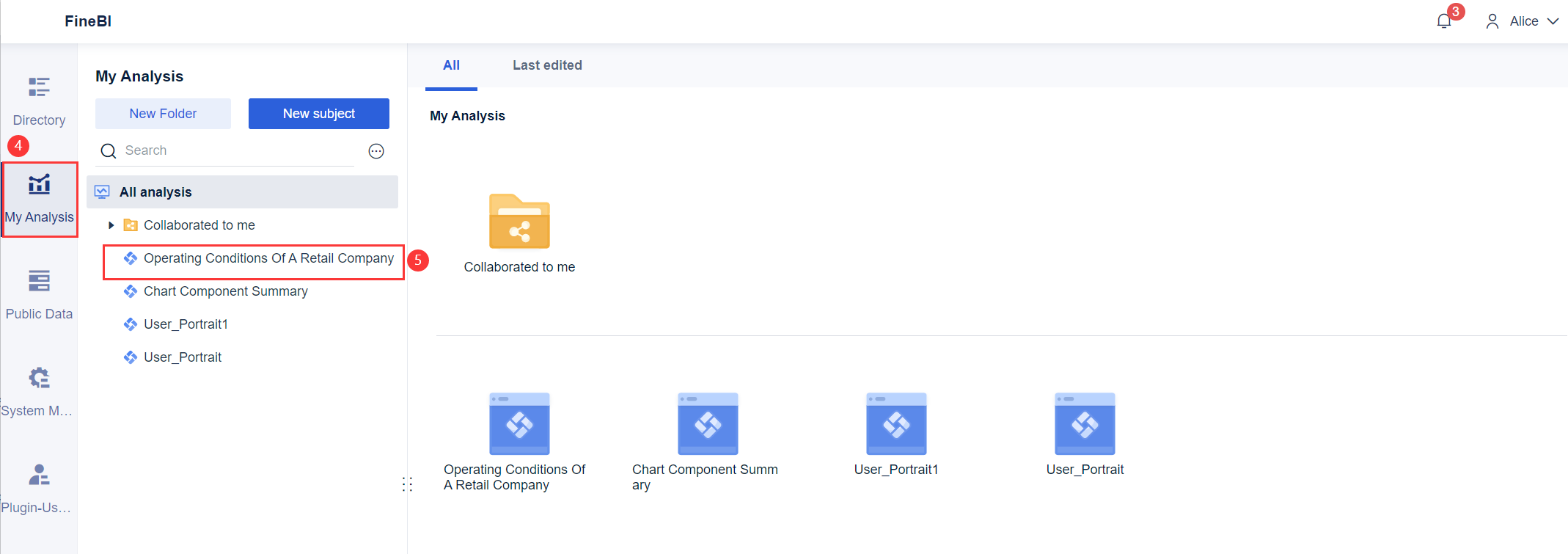Select Chart Component Summary in tree
The height and width of the screenshot is (554, 1568).
coord(226,291)
